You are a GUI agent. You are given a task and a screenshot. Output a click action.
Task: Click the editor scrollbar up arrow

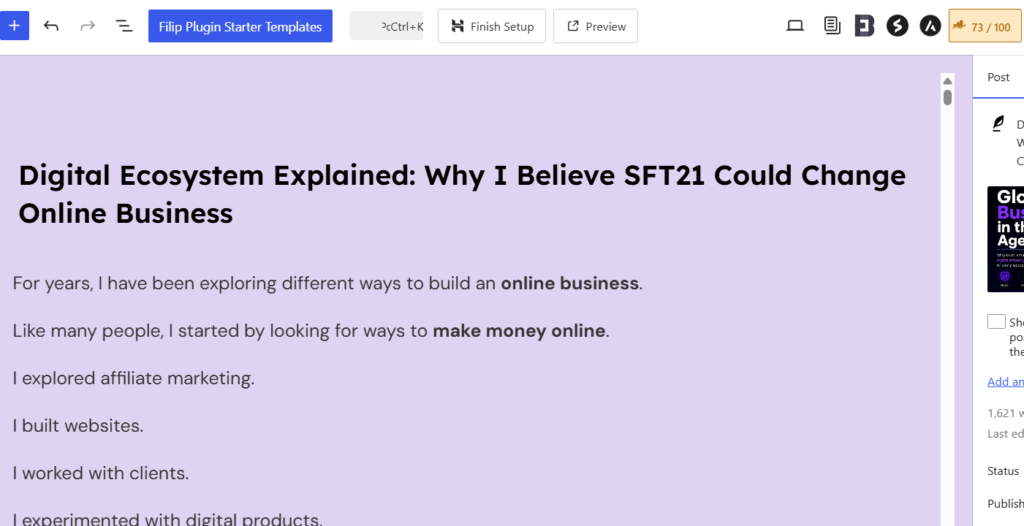(x=947, y=81)
